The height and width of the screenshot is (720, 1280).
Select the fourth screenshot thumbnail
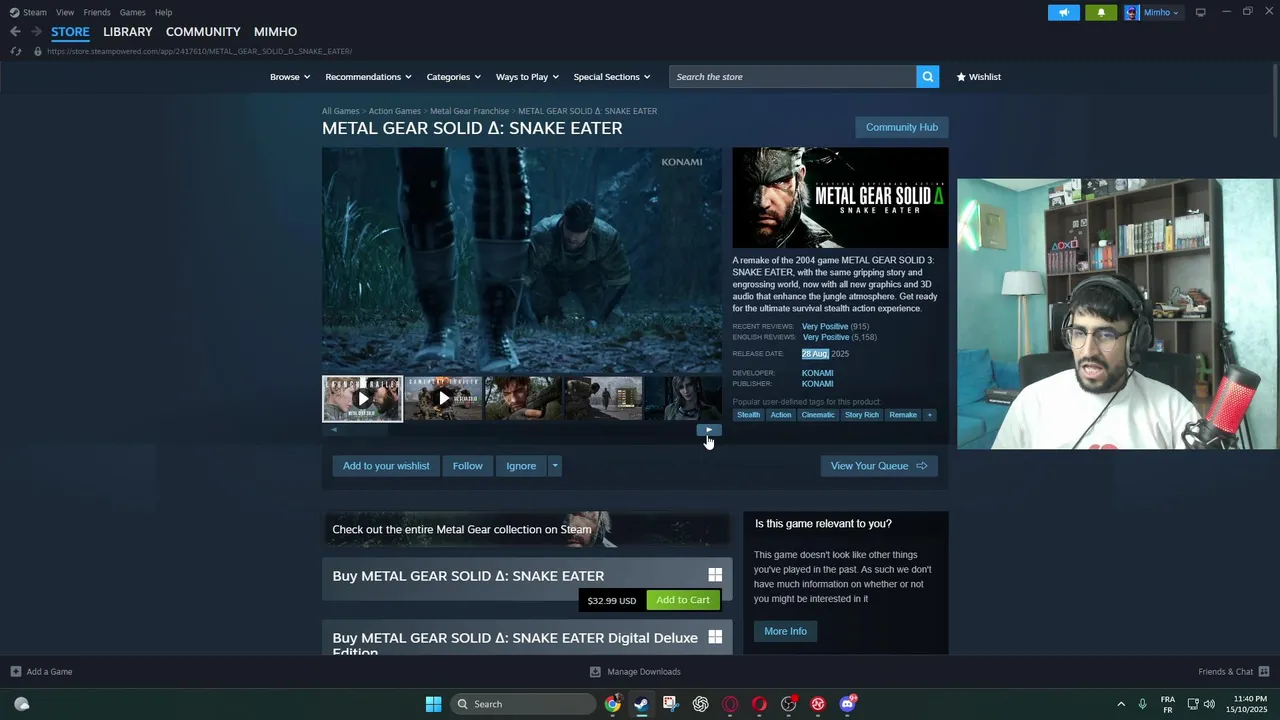coord(604,399)
